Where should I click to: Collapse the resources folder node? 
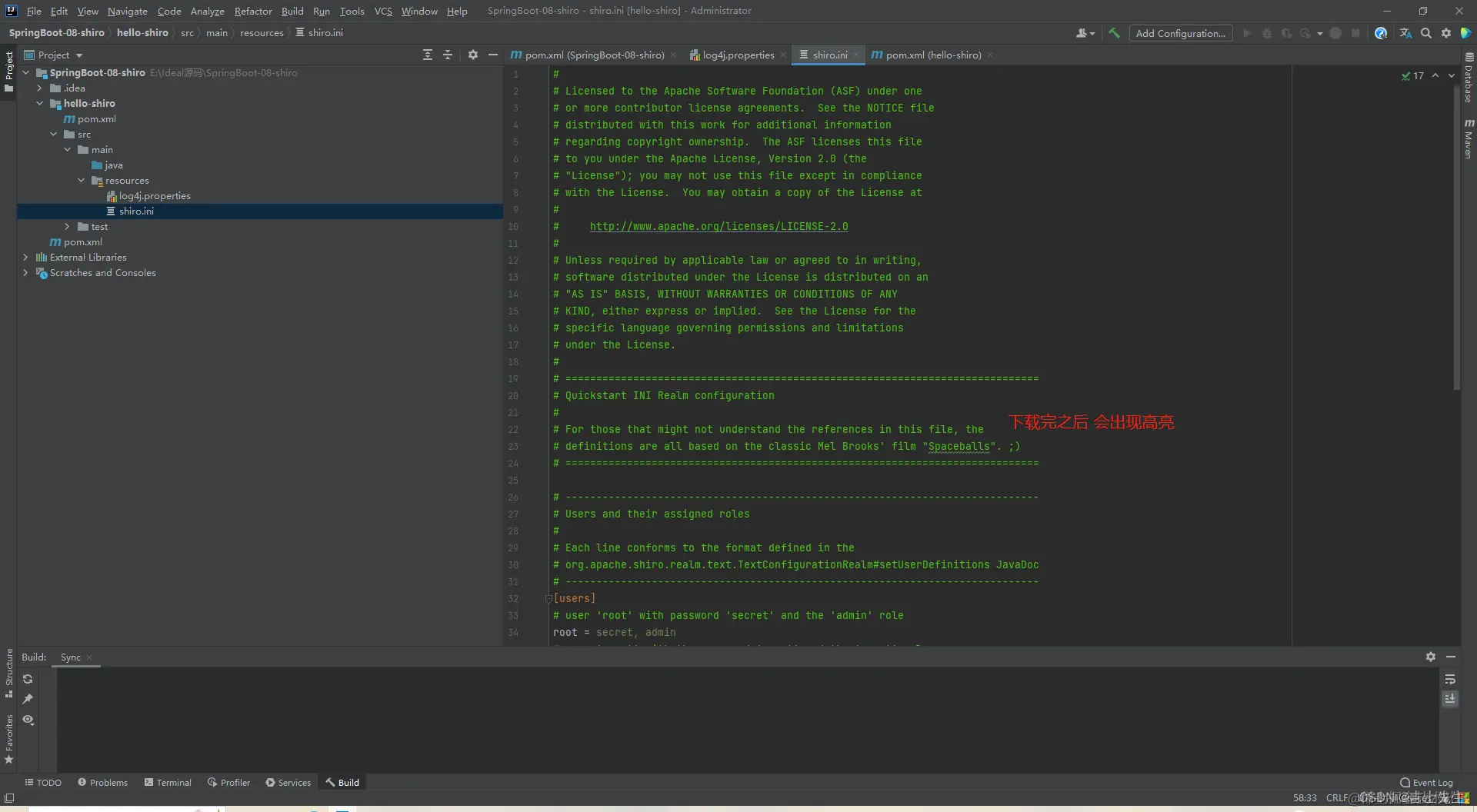tap(82, 180)
